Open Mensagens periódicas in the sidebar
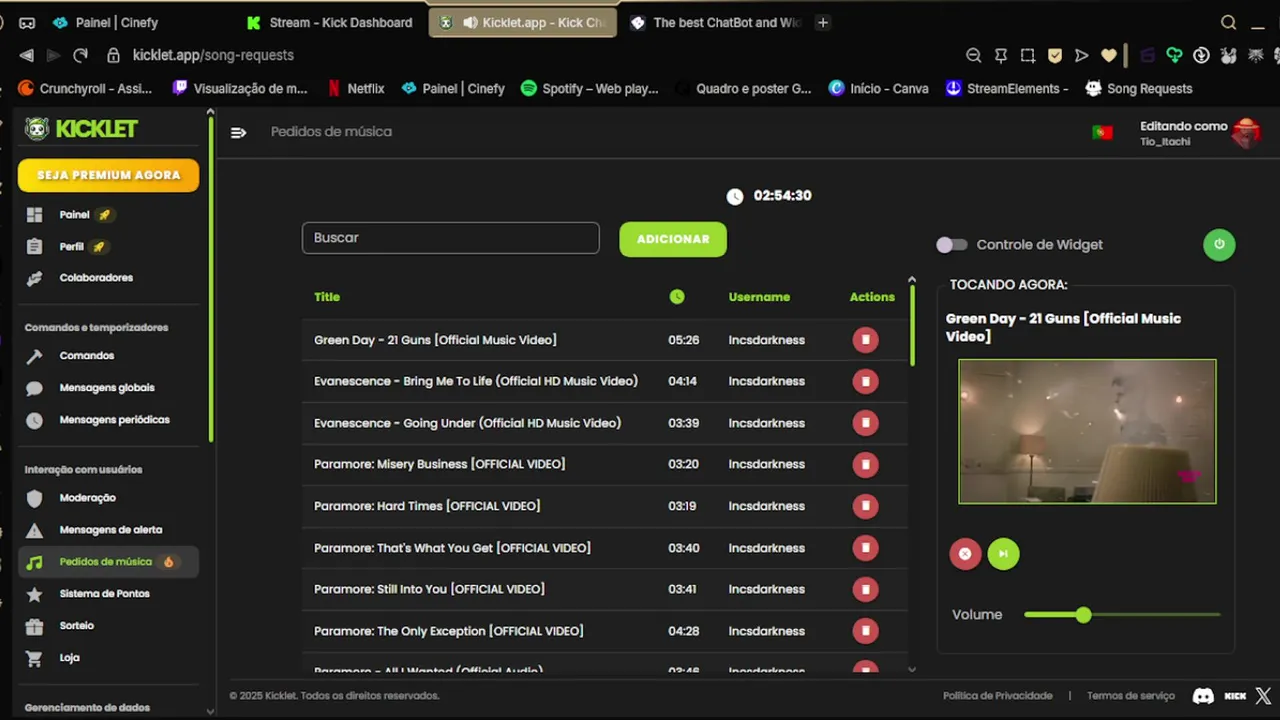This screenshot has height=720, width=1280. 114,420
